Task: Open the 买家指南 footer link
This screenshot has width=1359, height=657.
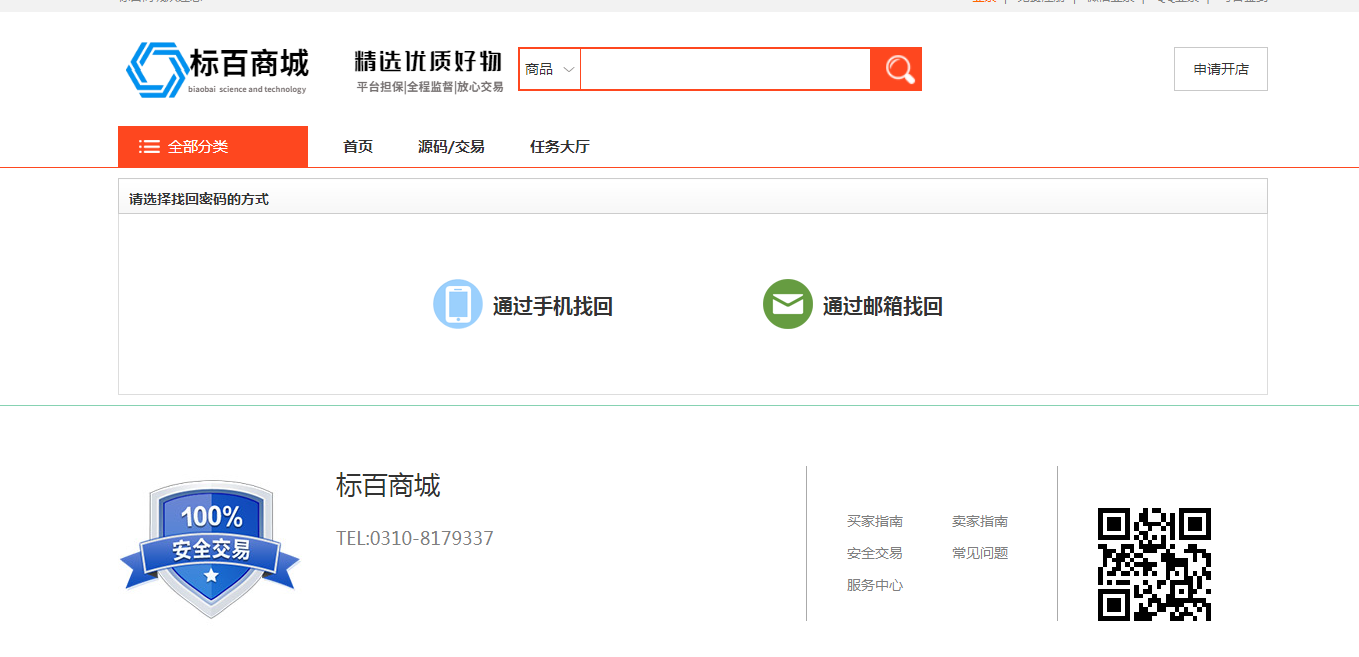Action: pos(875,521)
